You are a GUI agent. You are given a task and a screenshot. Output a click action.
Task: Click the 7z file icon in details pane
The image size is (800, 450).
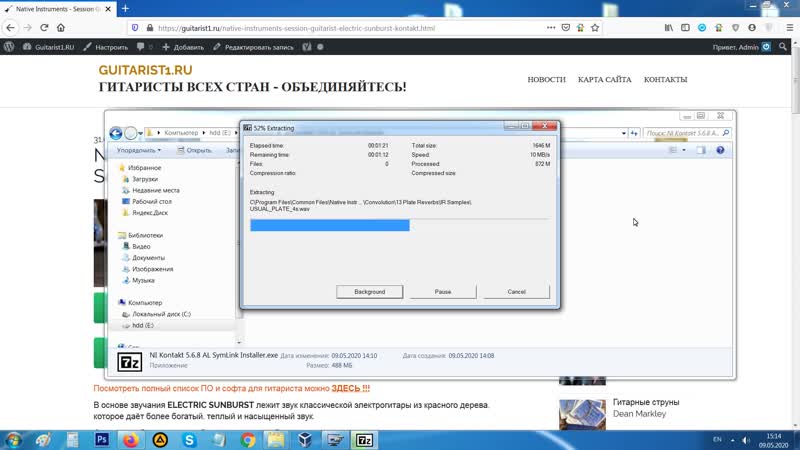130,362
